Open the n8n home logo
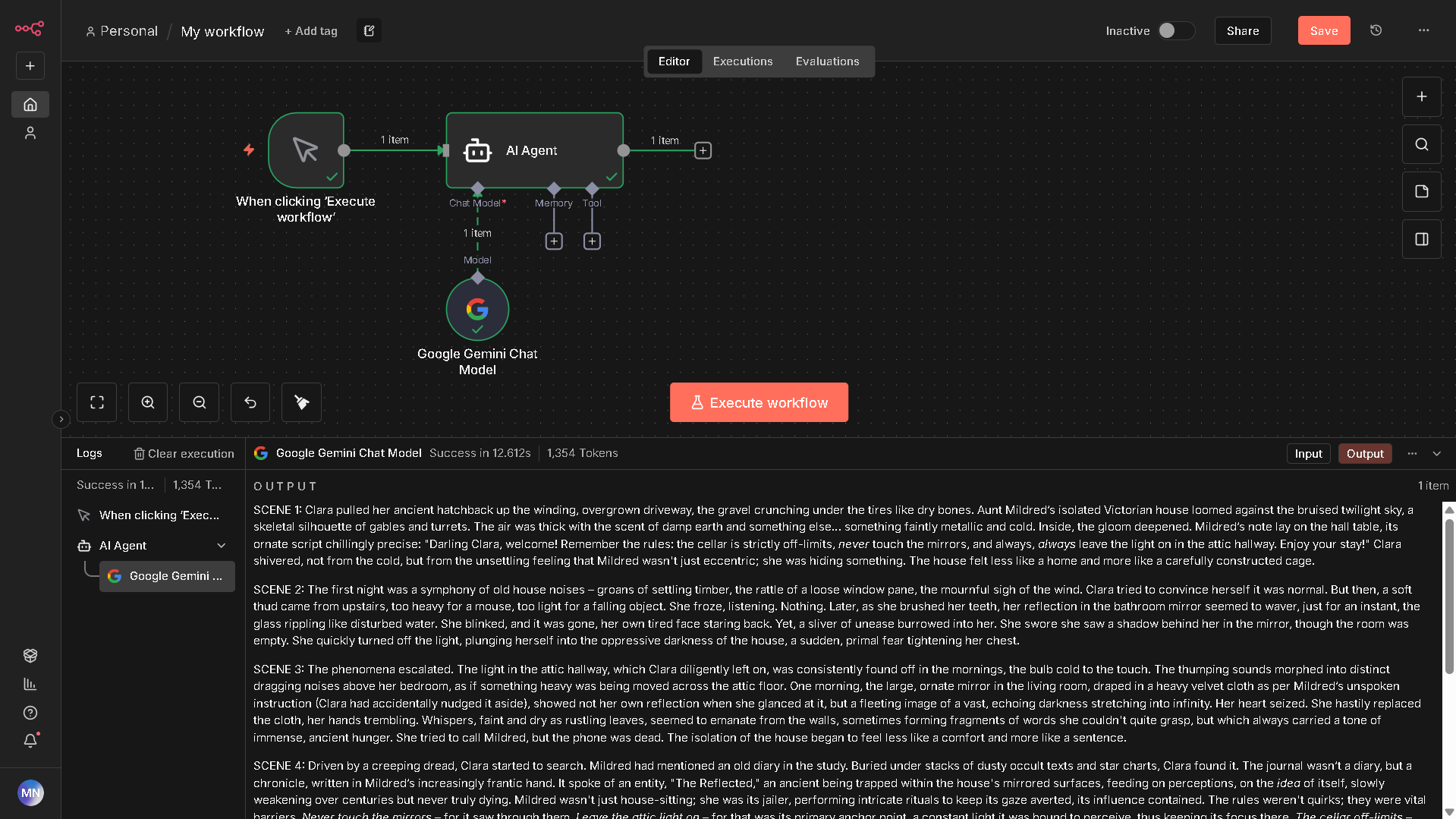This screenshot has height=819, width=1456. 30,29
